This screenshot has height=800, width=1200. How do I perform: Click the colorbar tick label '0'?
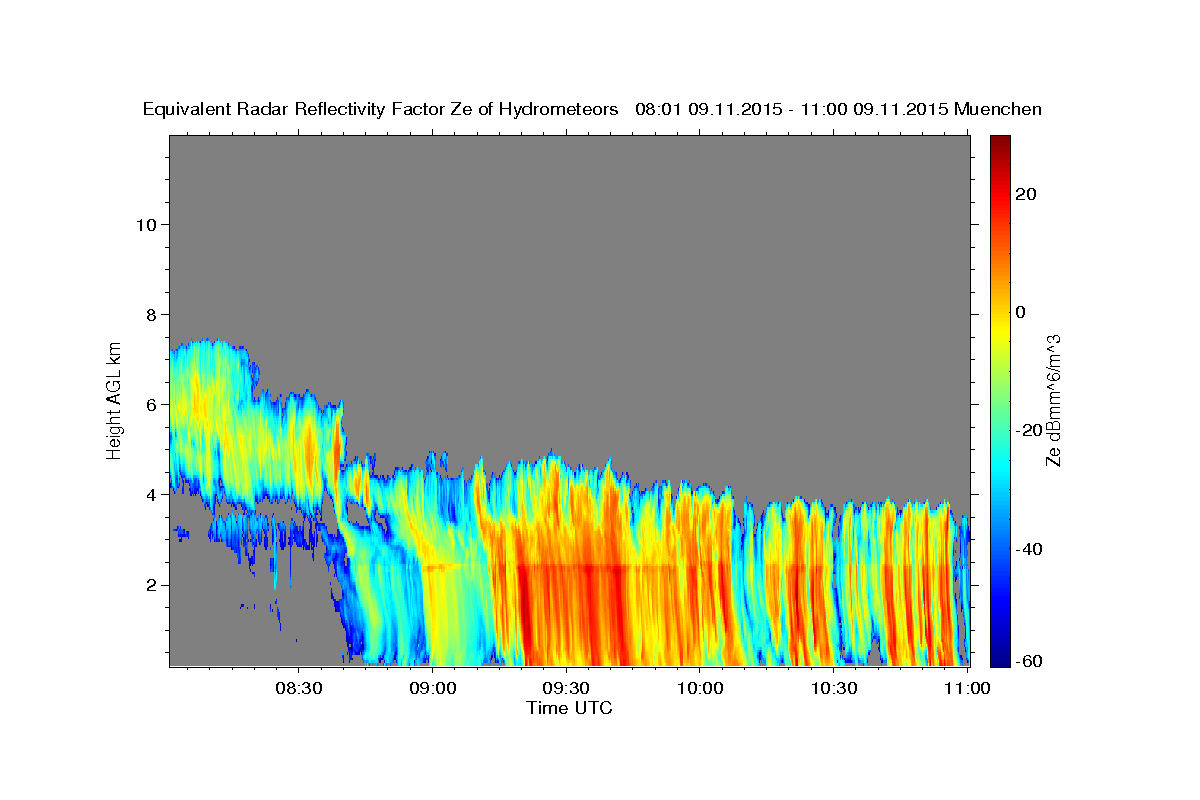click(1020, 312)
